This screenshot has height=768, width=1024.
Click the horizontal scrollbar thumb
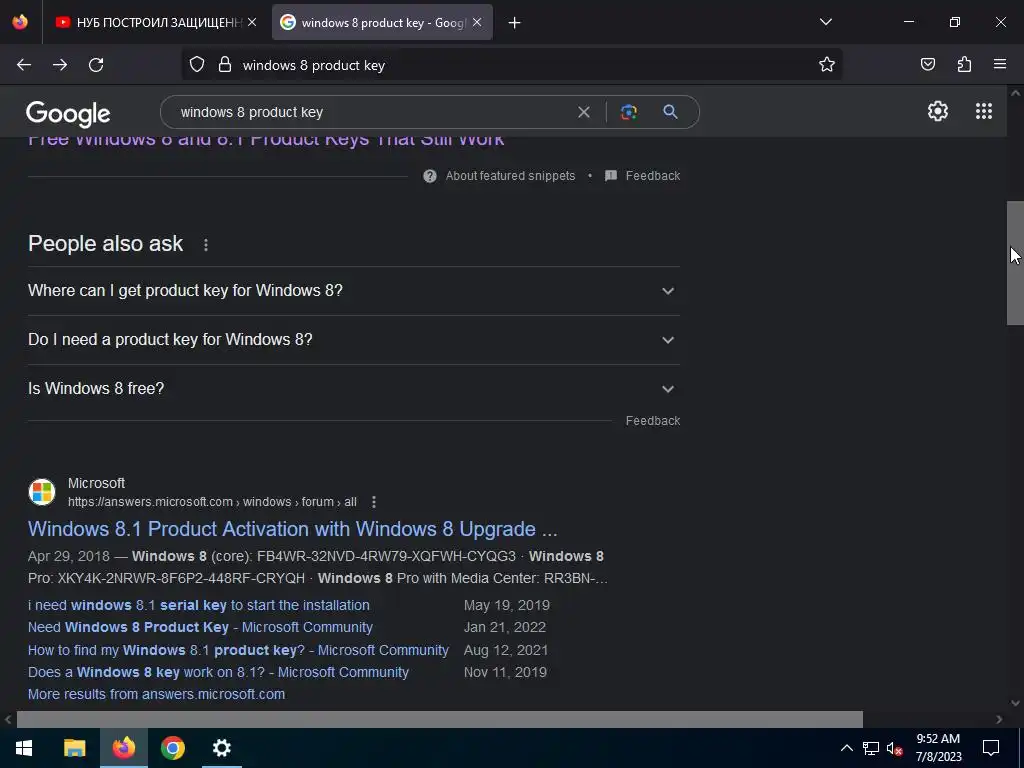(x=440, y=719)
